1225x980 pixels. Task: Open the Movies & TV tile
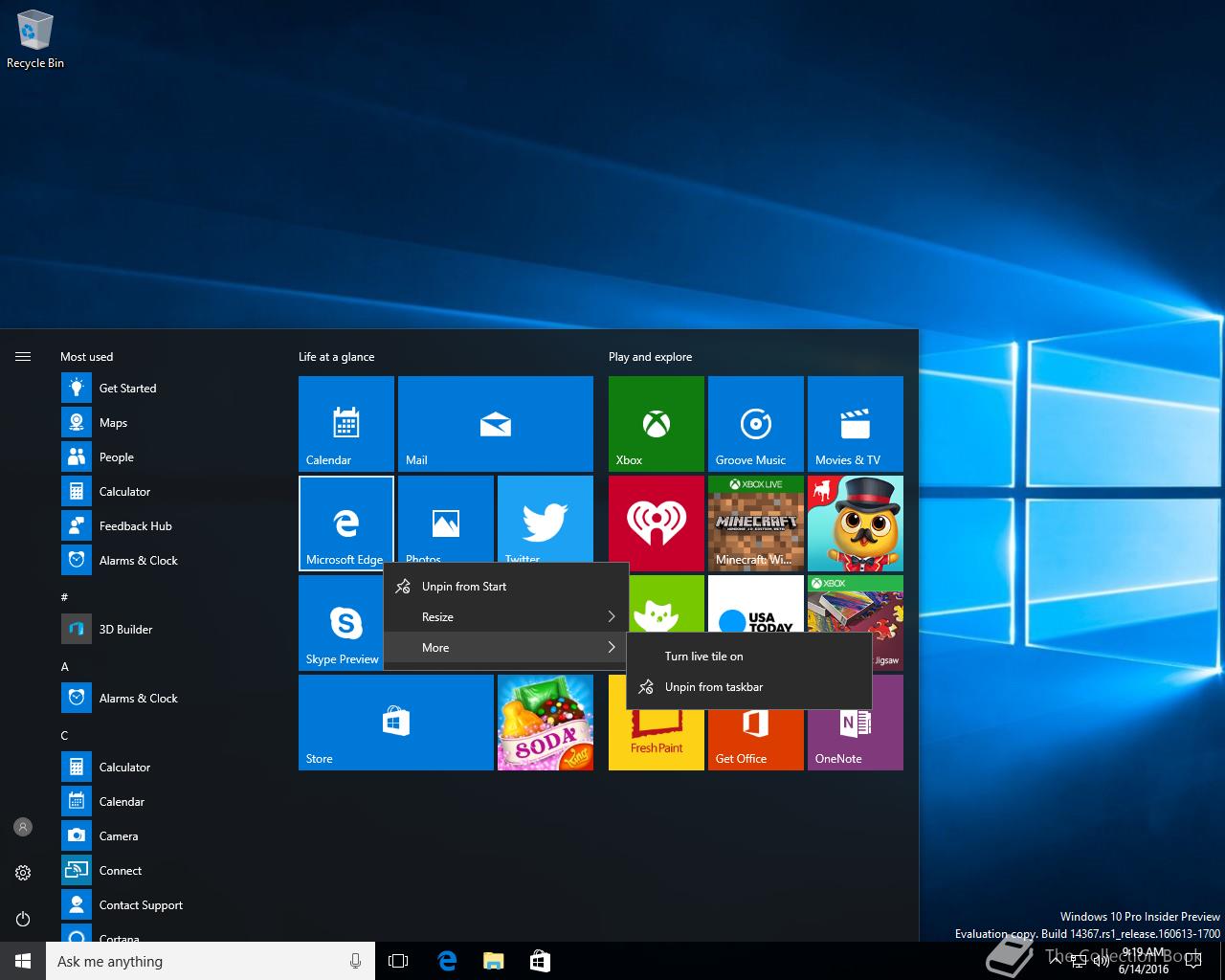tap(856, 423)
